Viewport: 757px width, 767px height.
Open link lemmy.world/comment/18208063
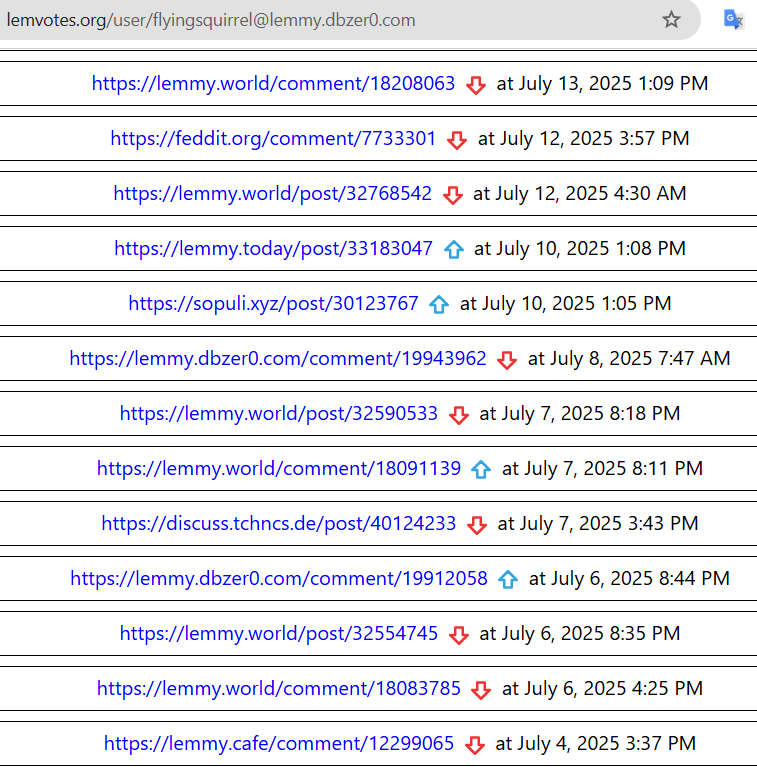(x=273, y=83)
